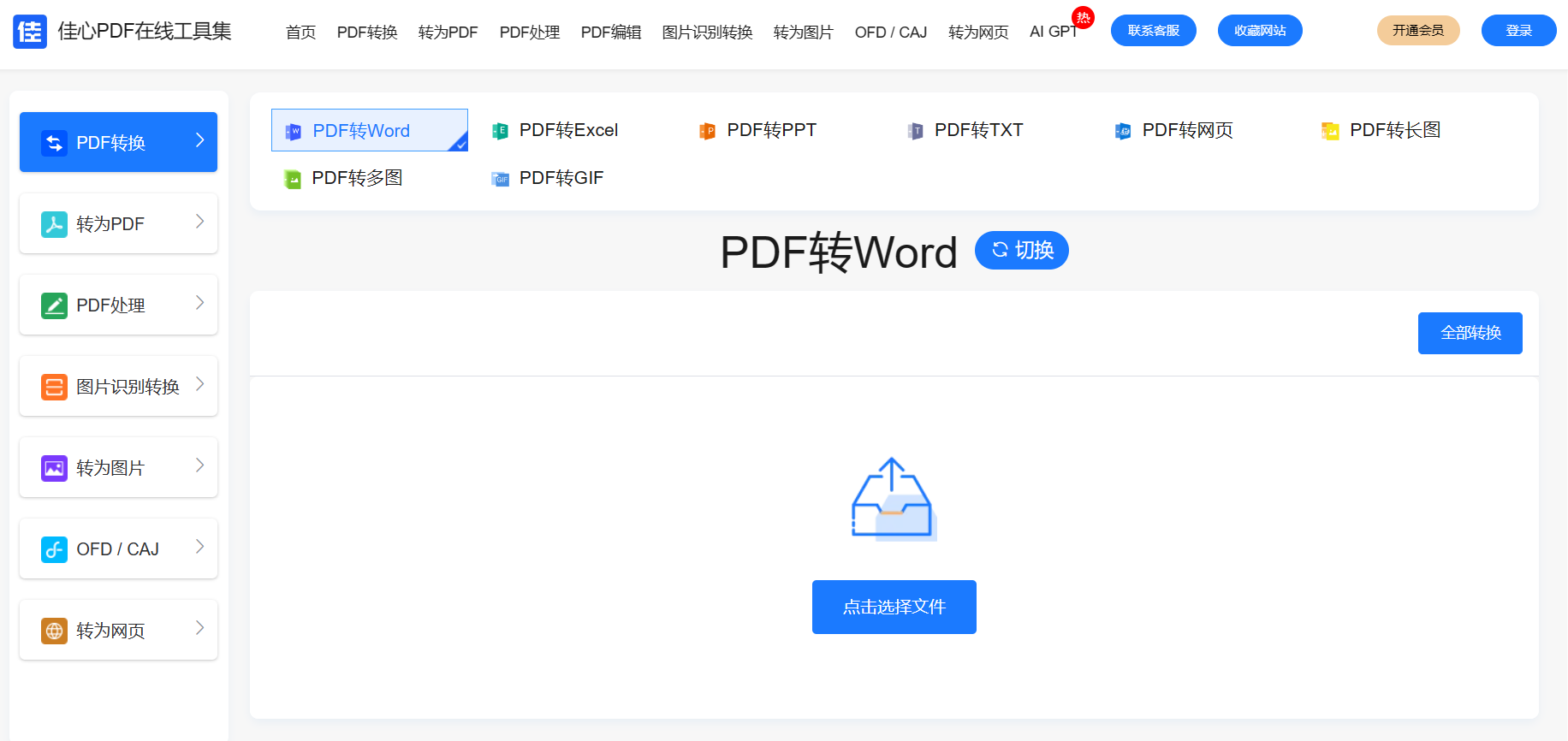The image size is (1568, 741).
Task: Open the AI GPT menu item
Action: [x=1053, y=32]
